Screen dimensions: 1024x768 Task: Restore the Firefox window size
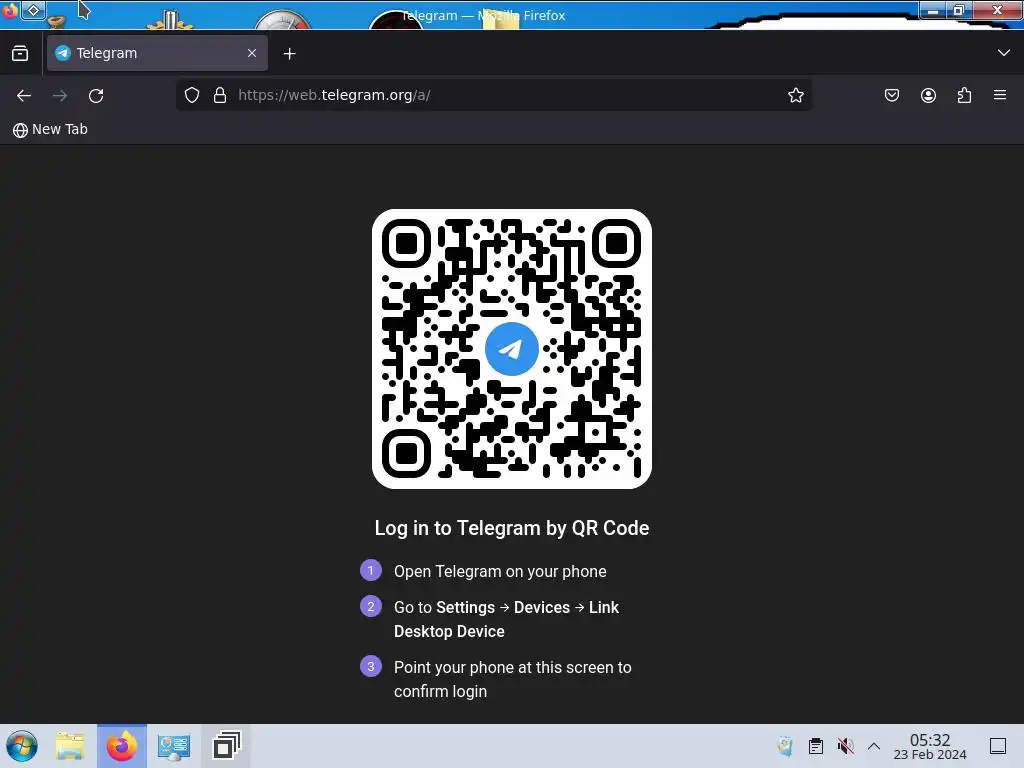[x=959, y=10]
